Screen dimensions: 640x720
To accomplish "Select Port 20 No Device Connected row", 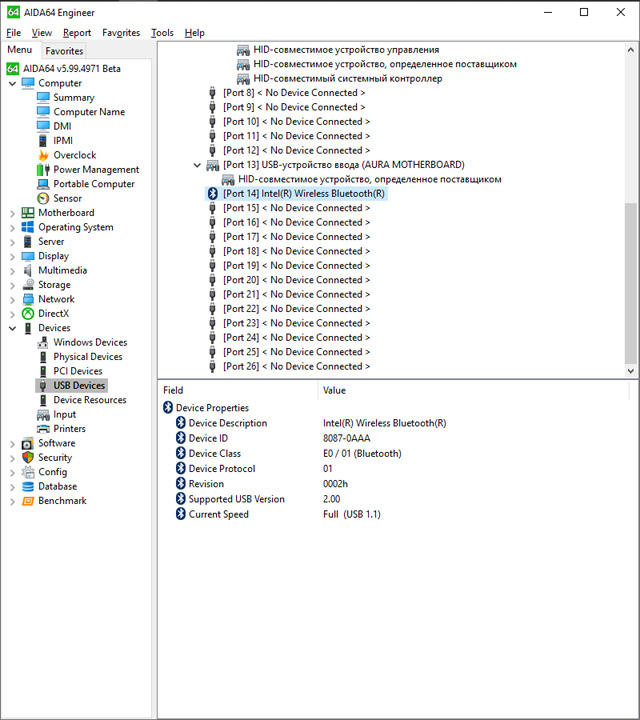I will (x=296, y=280).
